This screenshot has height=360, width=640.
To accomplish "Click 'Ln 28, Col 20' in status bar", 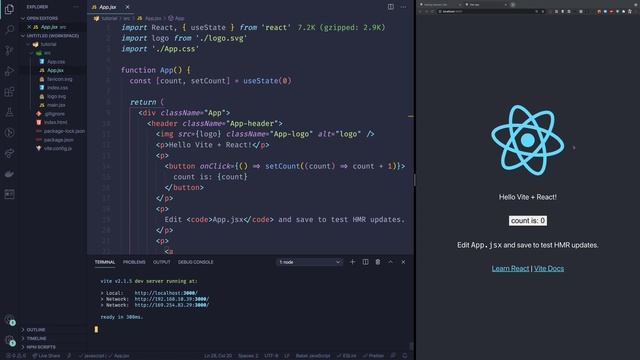I will [x=218, y=356].
